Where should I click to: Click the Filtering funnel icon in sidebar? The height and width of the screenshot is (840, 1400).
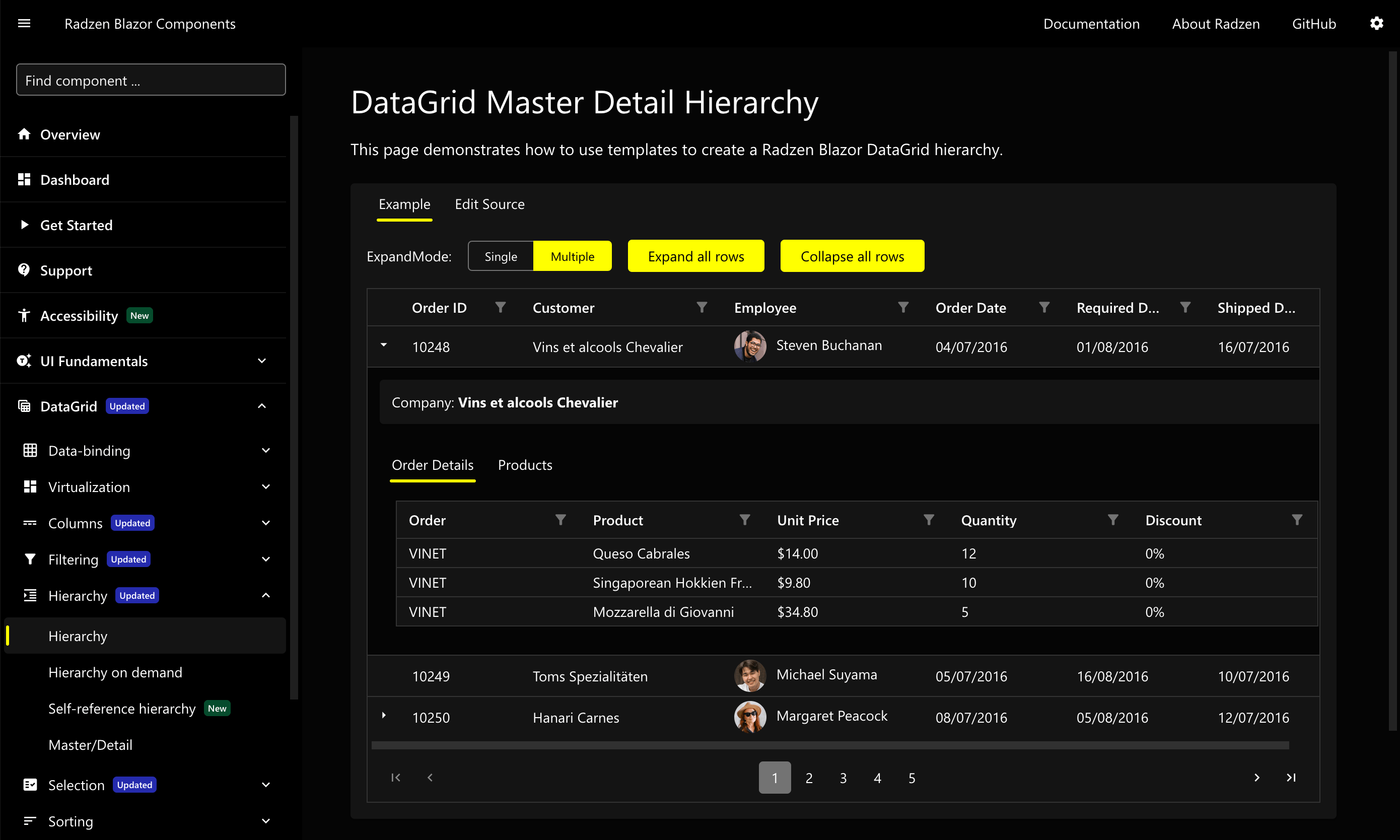click(x=30, y=559)
